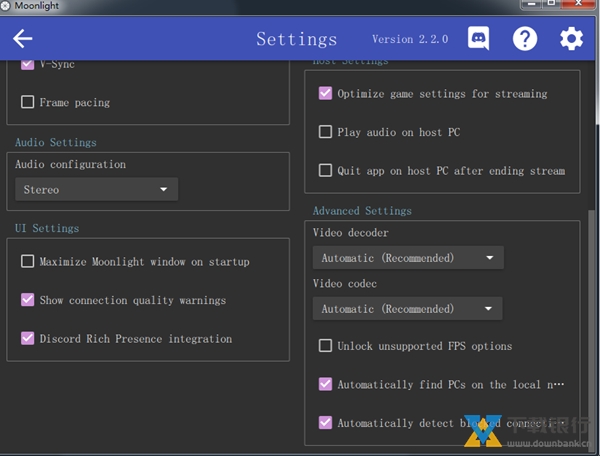Toggle the V-Sync checkbox
The height and width of the screenshot is (456, 600).
coord(28,65)
